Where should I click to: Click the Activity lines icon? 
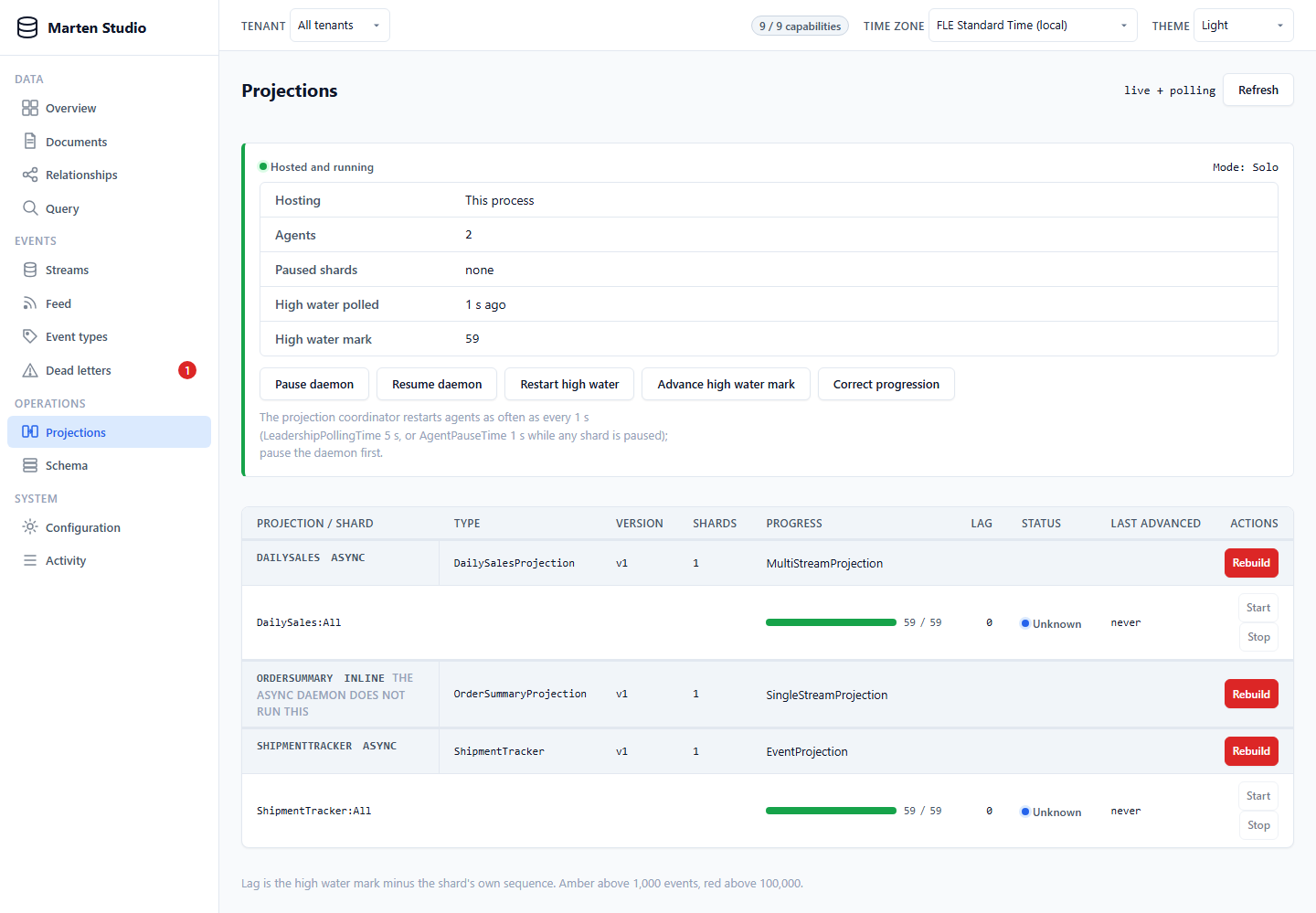pos(30,560)
